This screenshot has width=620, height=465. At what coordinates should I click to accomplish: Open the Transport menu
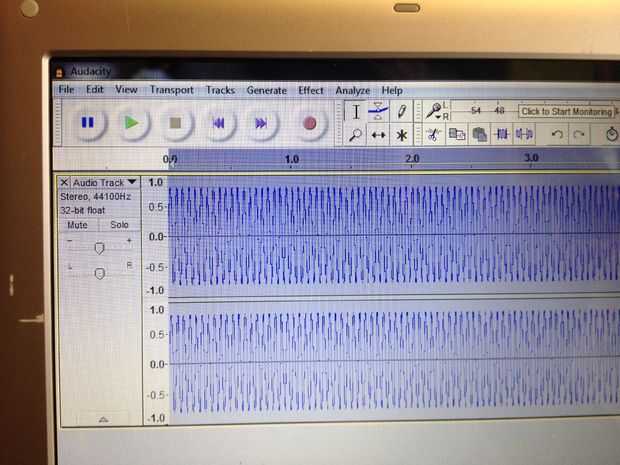pos(172,90)
